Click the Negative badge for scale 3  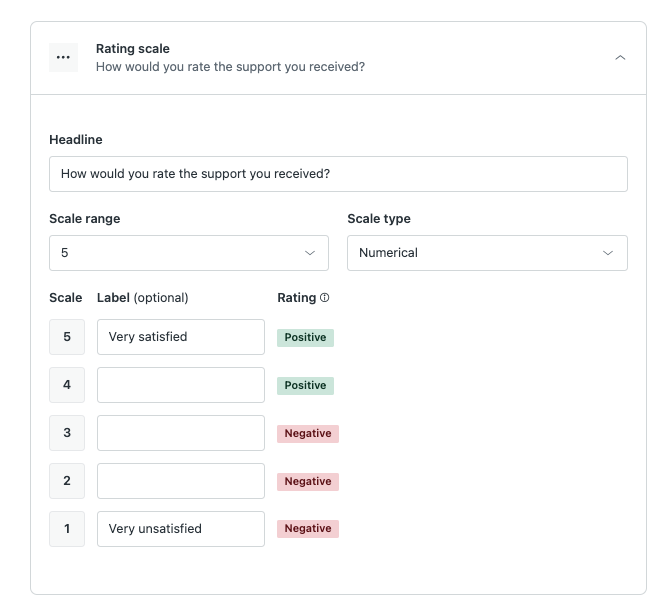pyautogui.click(x=308, y=434)
